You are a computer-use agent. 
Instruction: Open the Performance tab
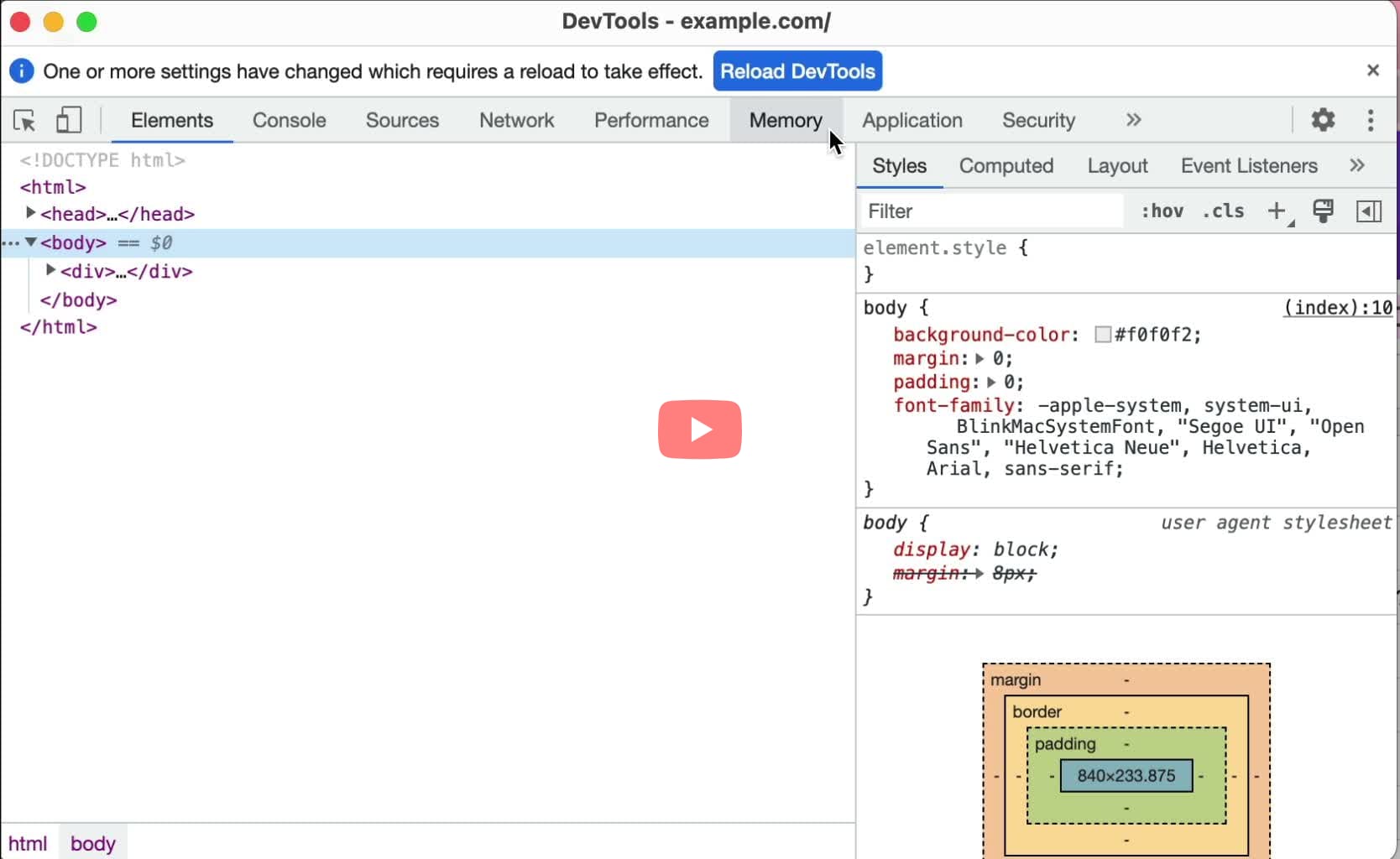[x=651, y=120]
